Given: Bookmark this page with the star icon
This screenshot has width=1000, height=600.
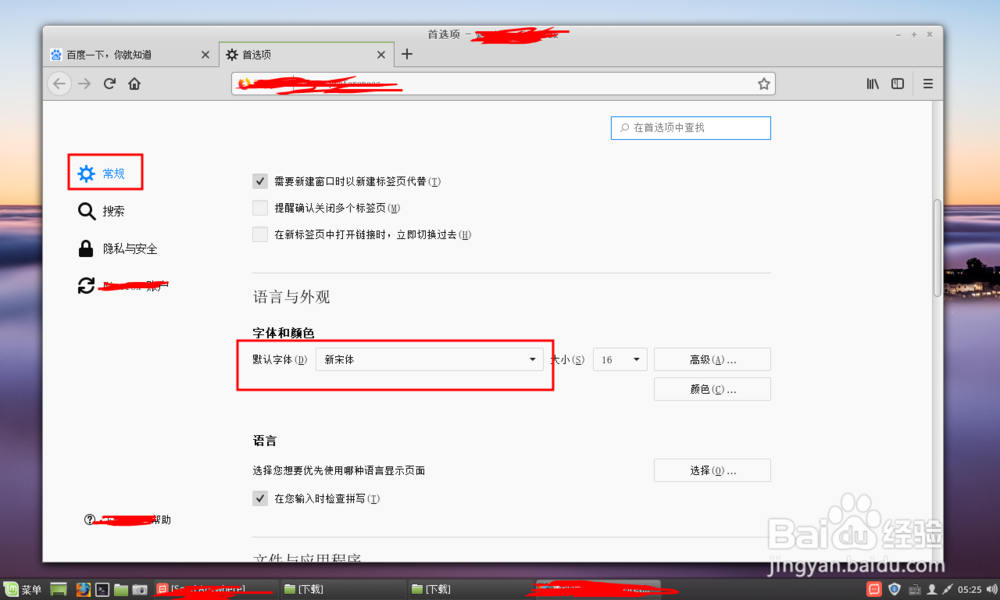Looking at the screenshot, I should click(x=764, y=84).
